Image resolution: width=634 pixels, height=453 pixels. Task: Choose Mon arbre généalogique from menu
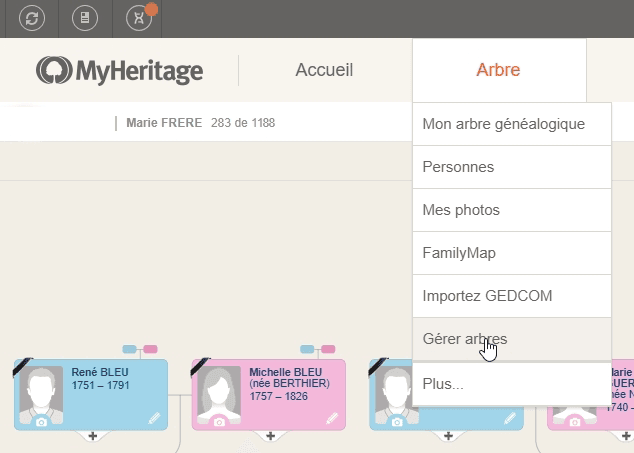tap(512, 124)
